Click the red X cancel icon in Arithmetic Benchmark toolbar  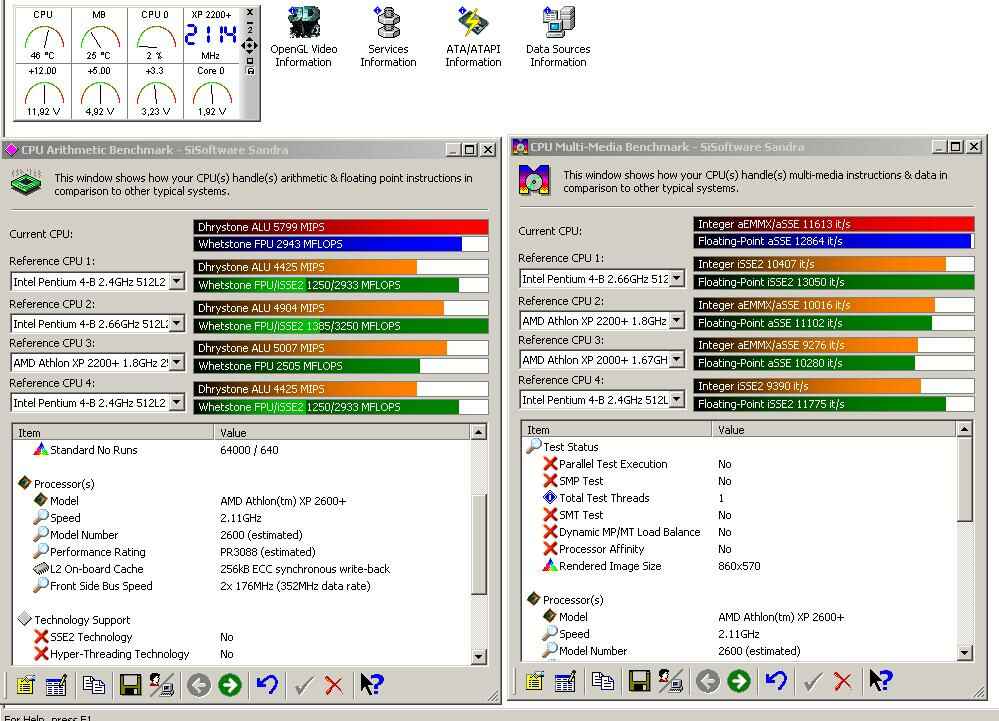334,685
